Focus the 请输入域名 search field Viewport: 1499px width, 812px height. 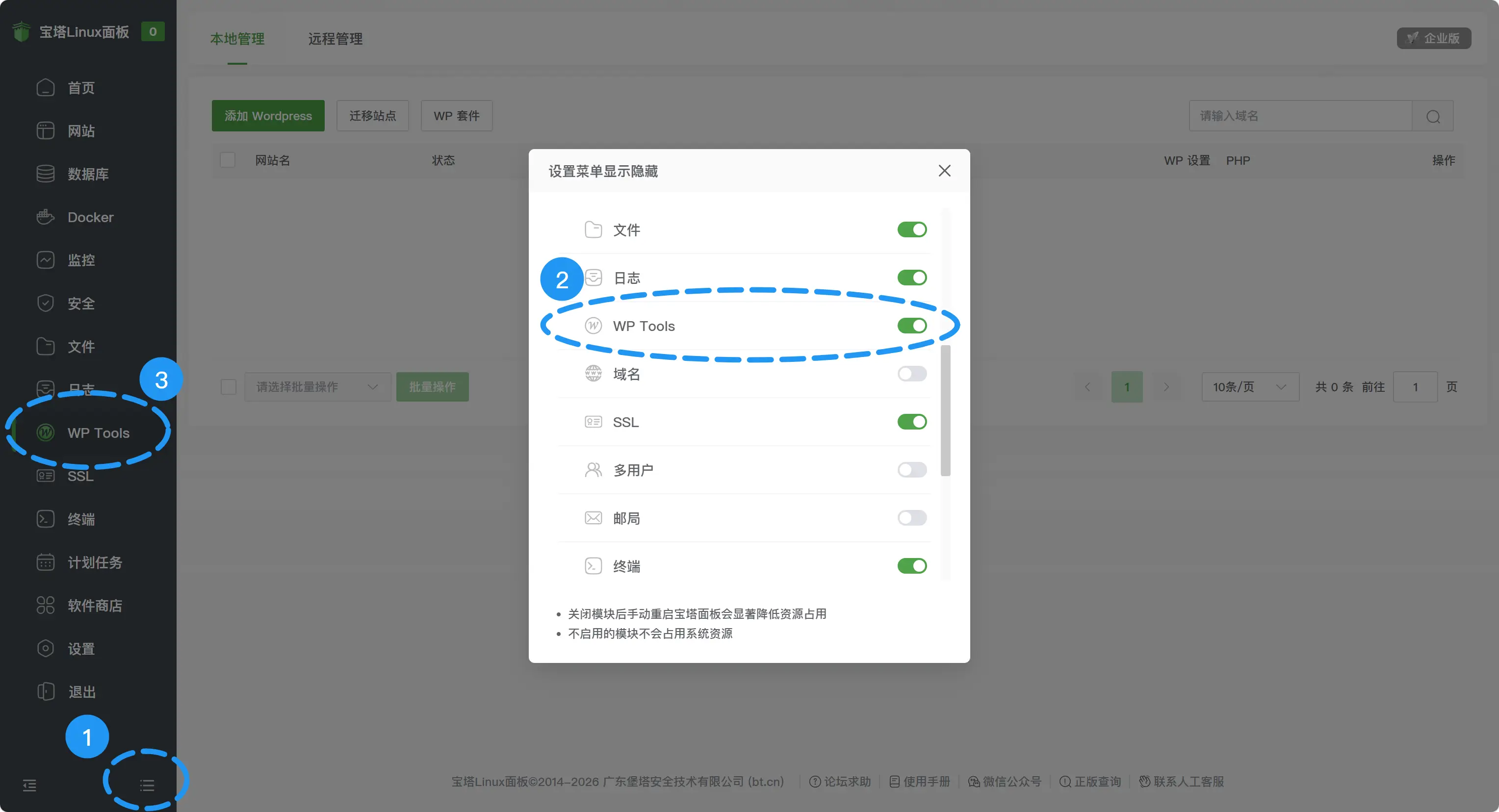coord(1300,116)
